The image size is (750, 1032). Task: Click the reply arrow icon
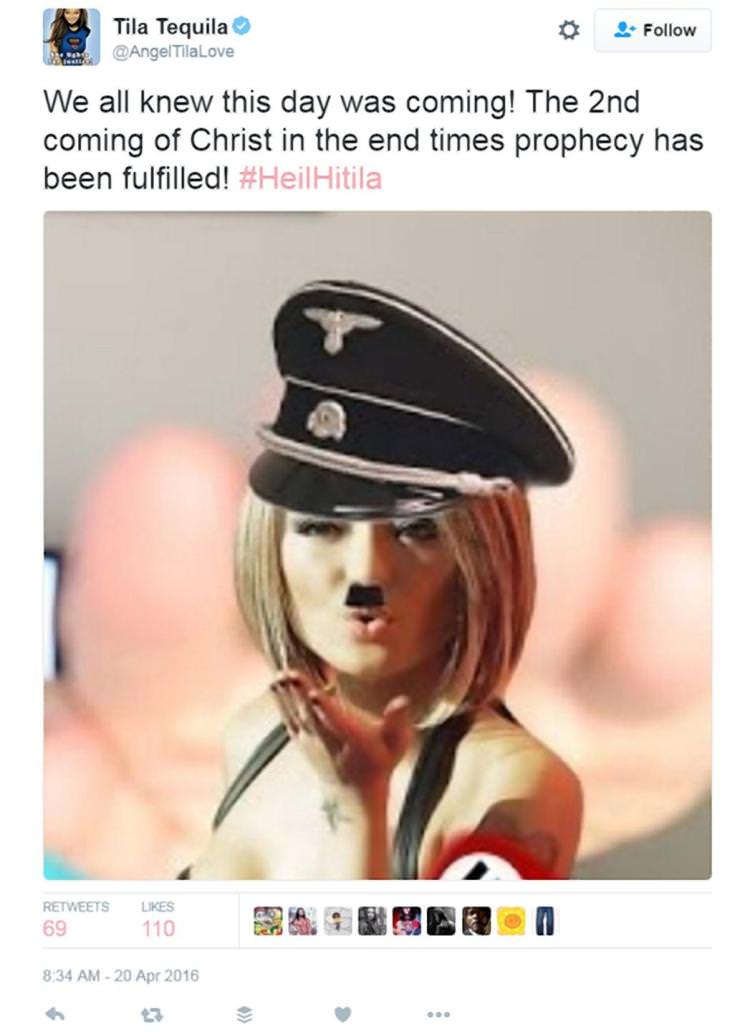55,1014
